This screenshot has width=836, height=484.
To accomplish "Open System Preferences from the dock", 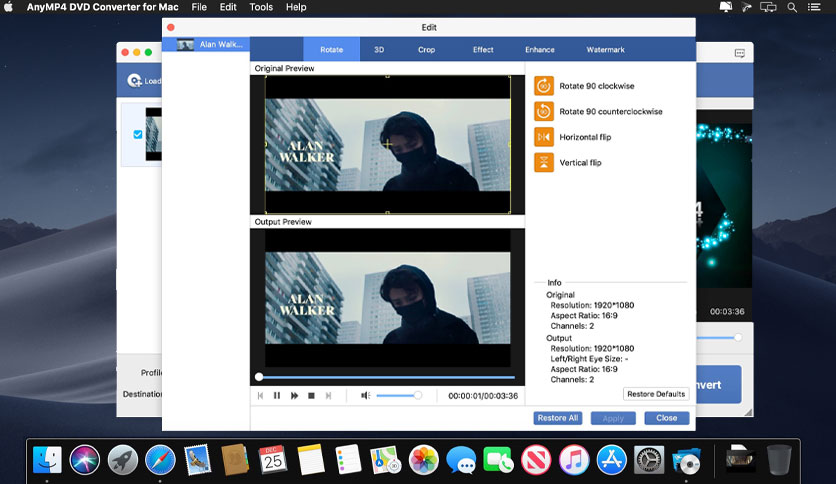I will (x=649, y=459).
